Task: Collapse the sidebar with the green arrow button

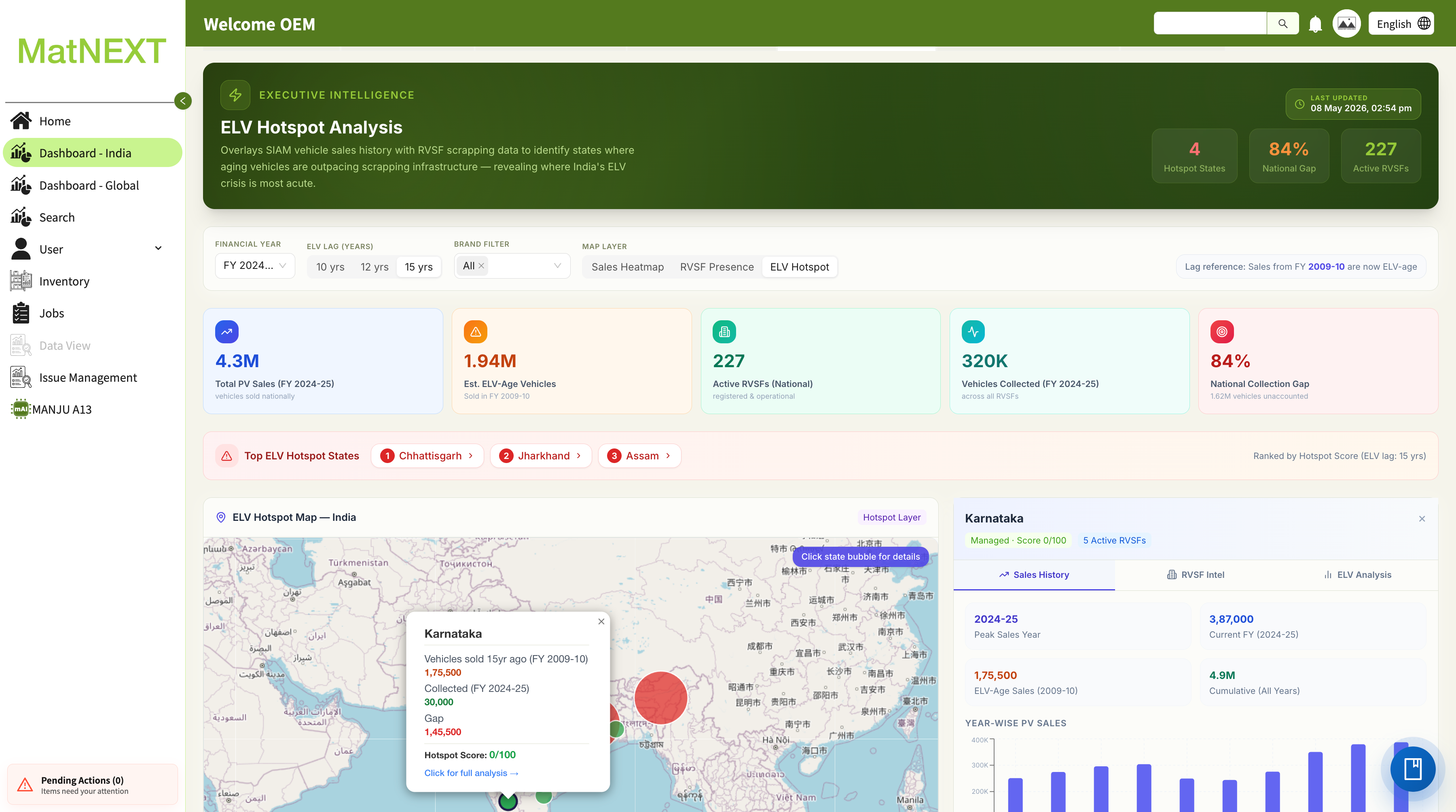Action: point(182,101)
